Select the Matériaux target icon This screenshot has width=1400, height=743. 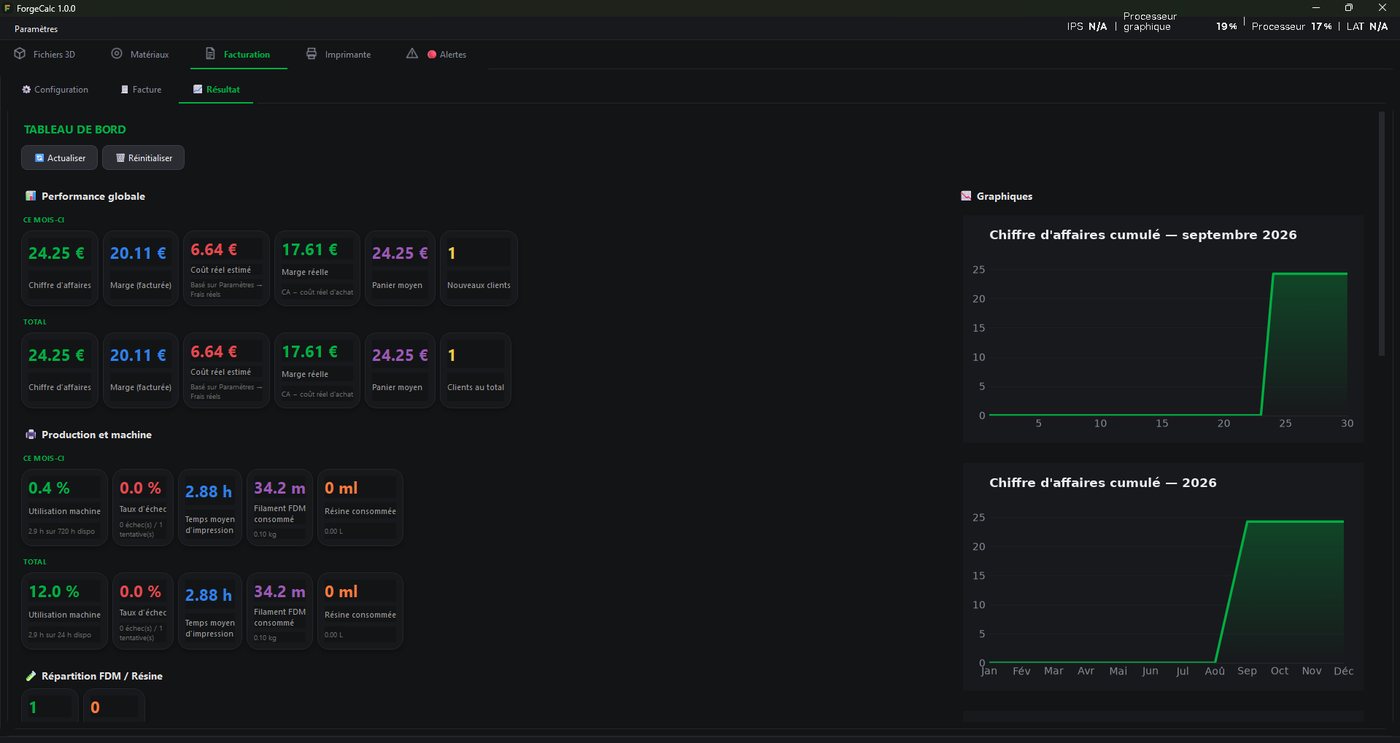coord(117,54)
